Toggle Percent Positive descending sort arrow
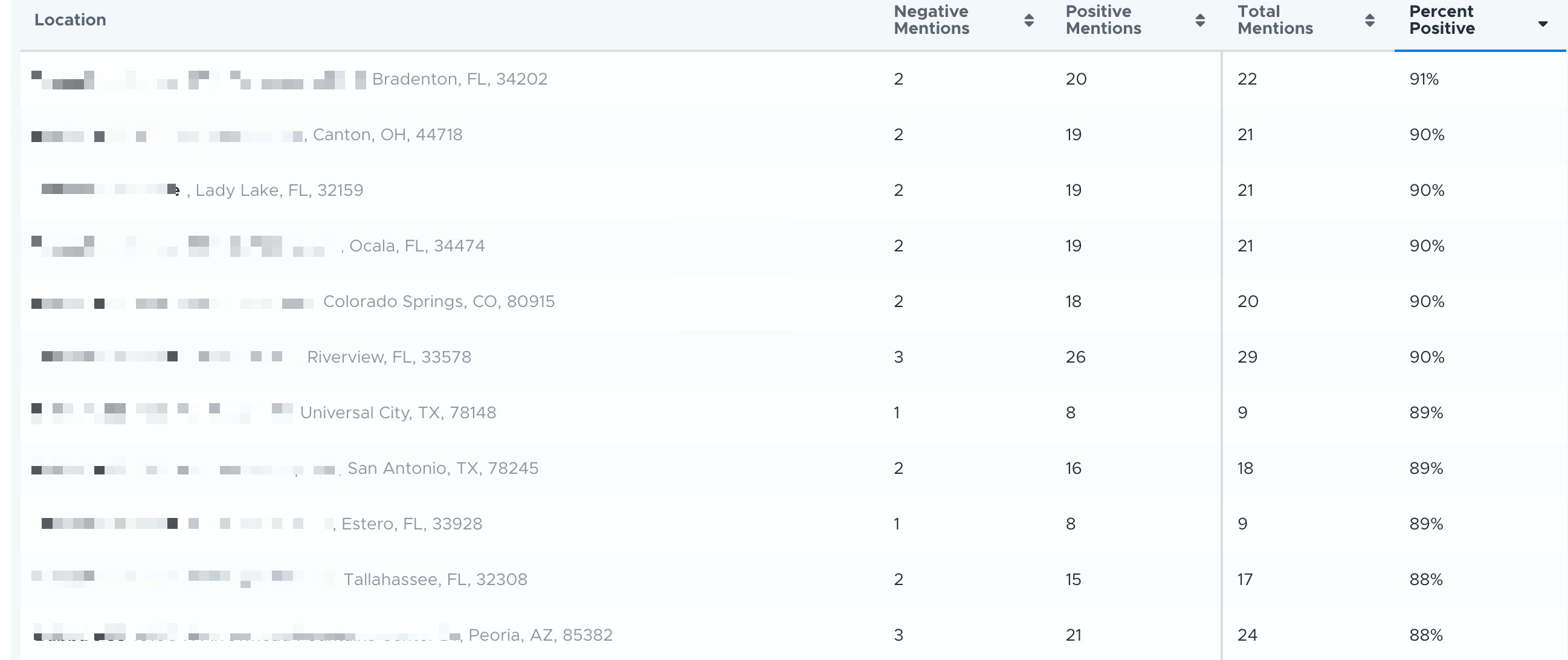This screenshot has height=660, width=1568. tap(1543, 24)
